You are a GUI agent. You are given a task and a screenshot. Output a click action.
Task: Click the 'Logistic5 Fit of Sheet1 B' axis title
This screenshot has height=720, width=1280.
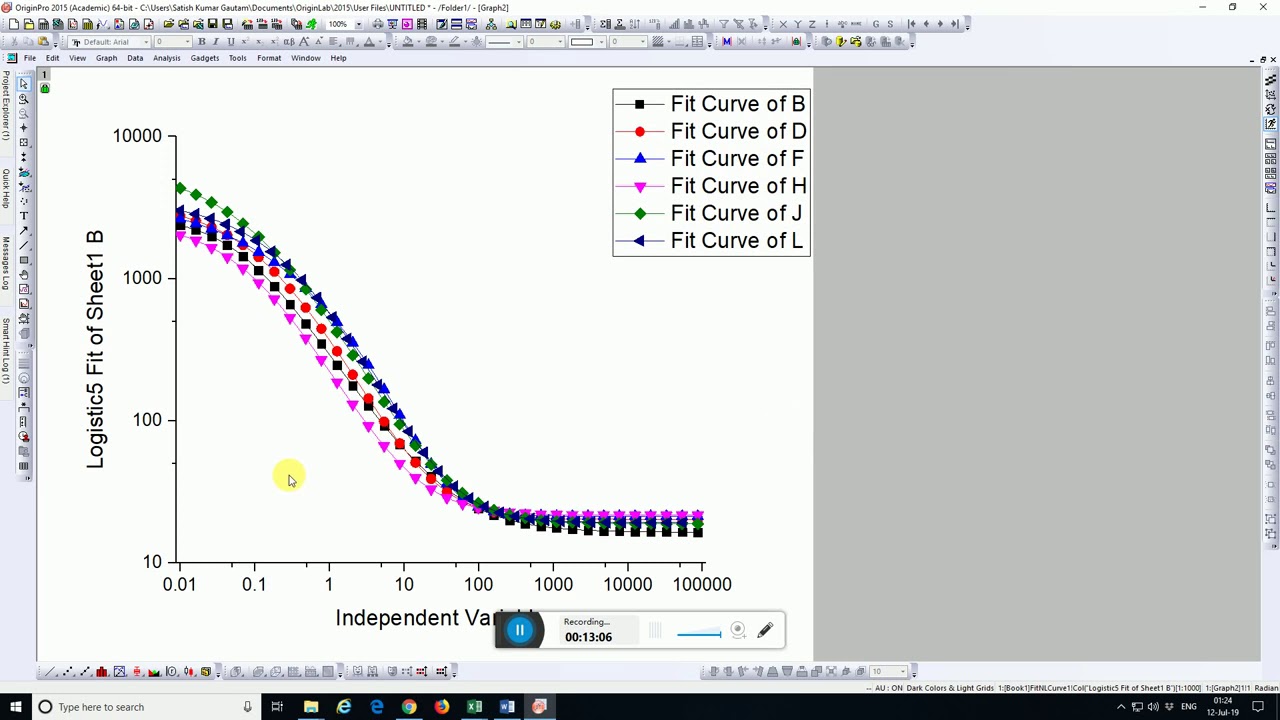(x=94, y=348)
